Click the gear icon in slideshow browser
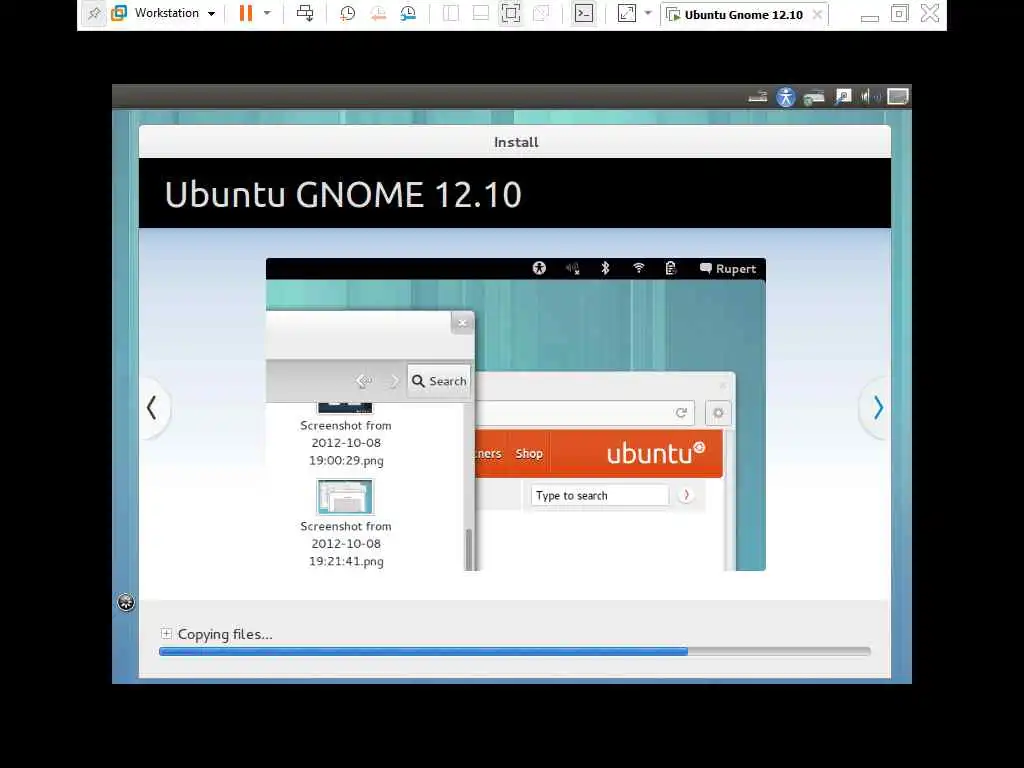1024x768 pixels. [x=718, y=413]
